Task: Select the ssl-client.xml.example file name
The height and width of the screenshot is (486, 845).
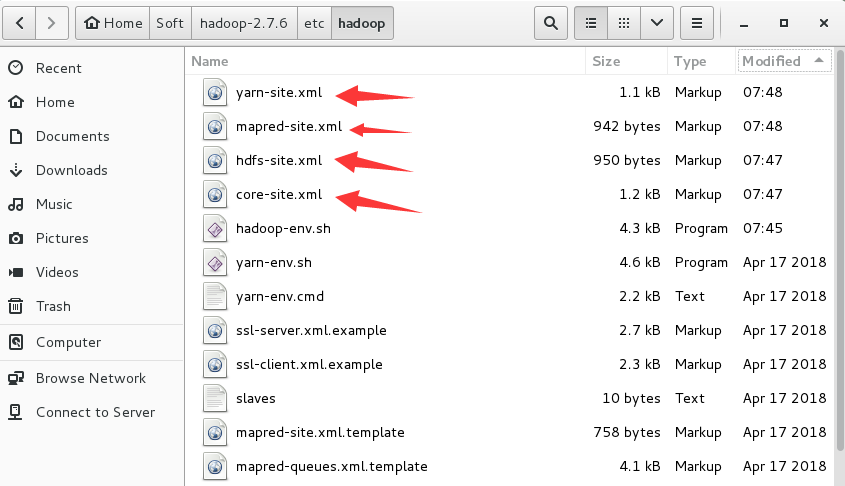Action: coord(309,364)
